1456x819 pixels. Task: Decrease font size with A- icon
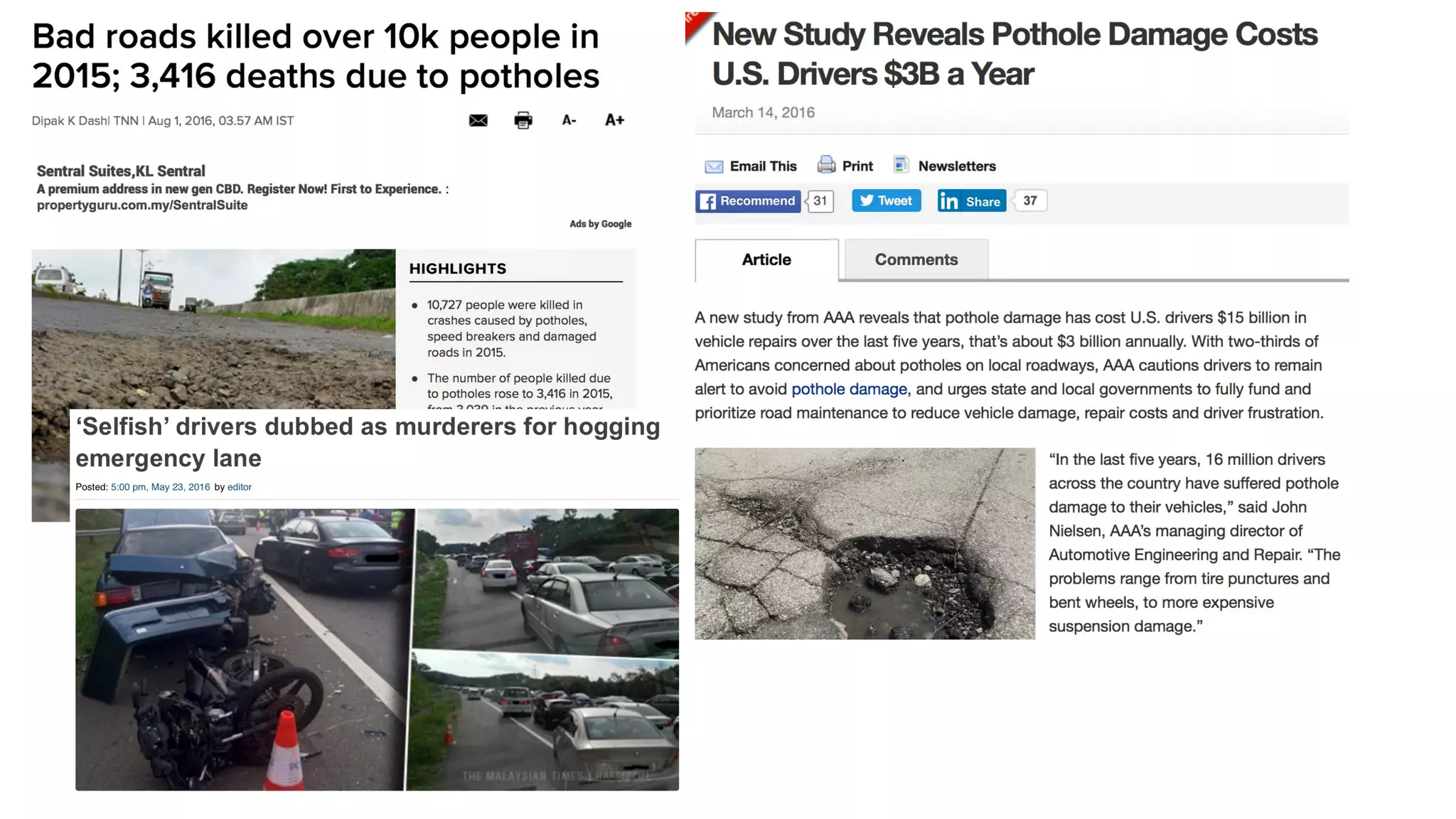(569, 120)
